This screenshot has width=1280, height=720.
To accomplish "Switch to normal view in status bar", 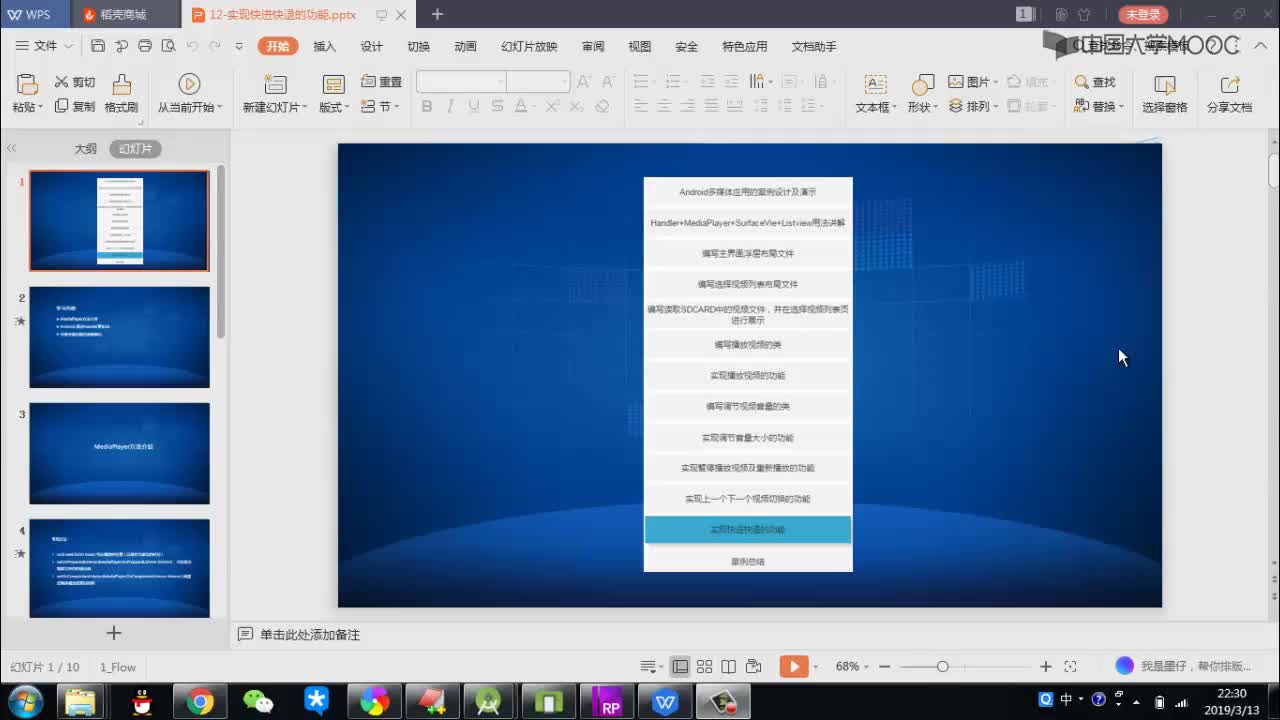I will click(x=680, y=667).
